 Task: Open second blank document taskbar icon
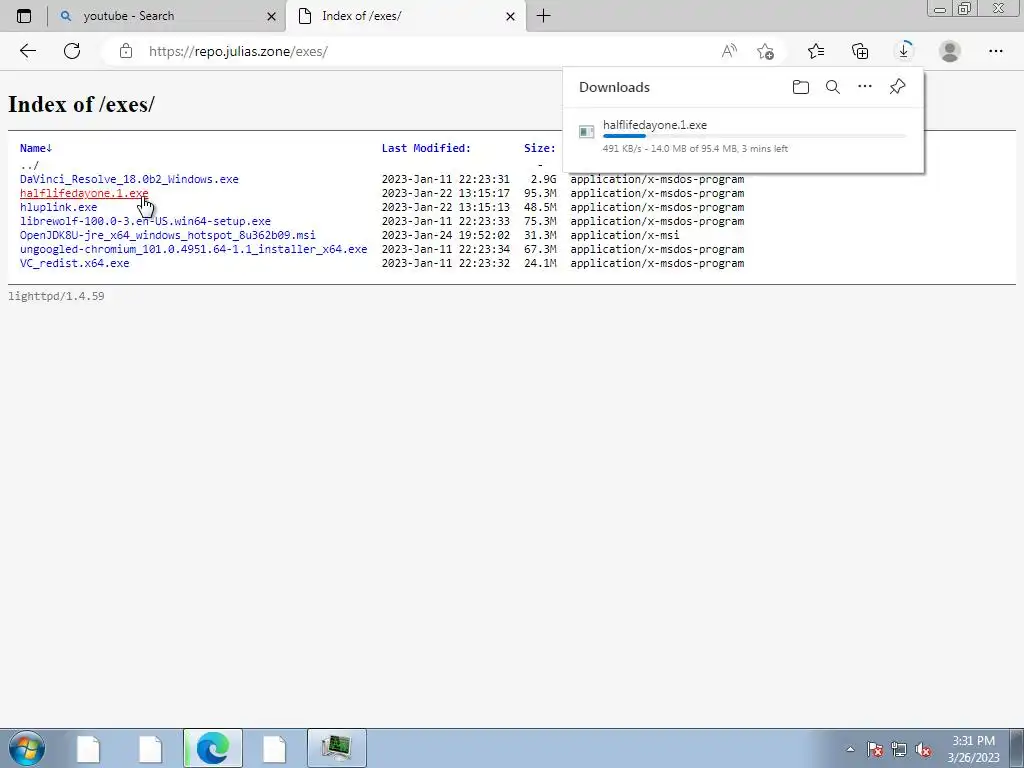150,748
